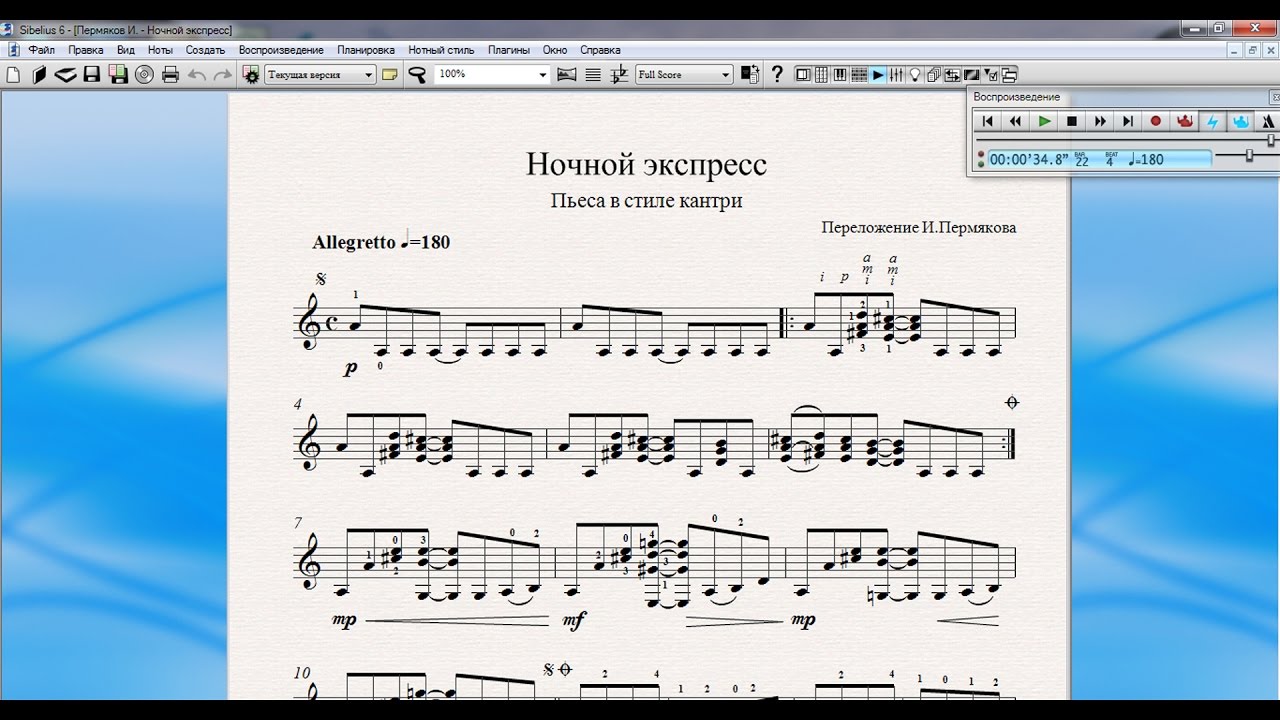Click the Transposing Score flats icon
The height and width of the screenshot is (720, 1280).
pyautogui.click(x=620, y=74)
